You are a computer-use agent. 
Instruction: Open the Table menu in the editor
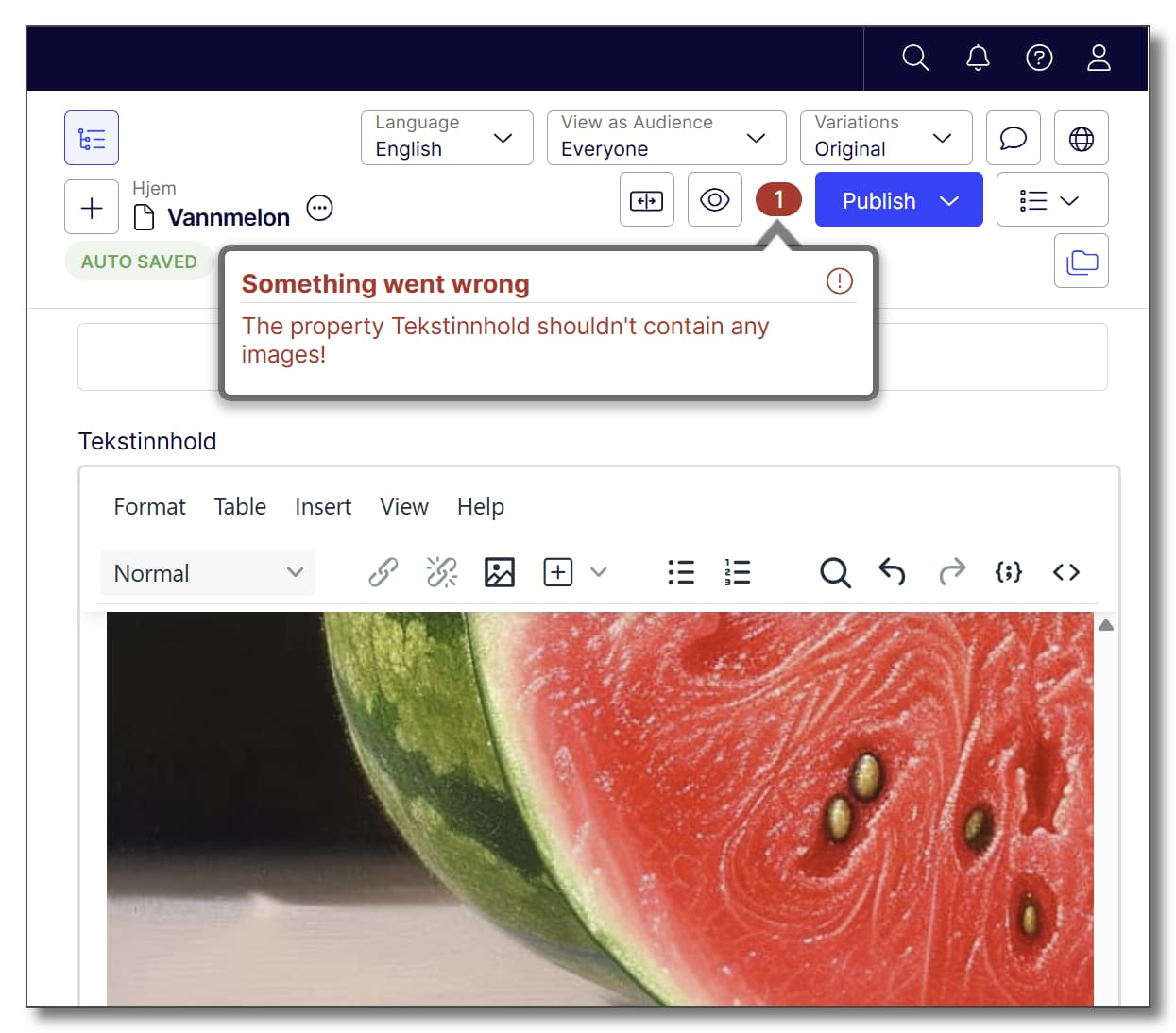click(240, 507)
